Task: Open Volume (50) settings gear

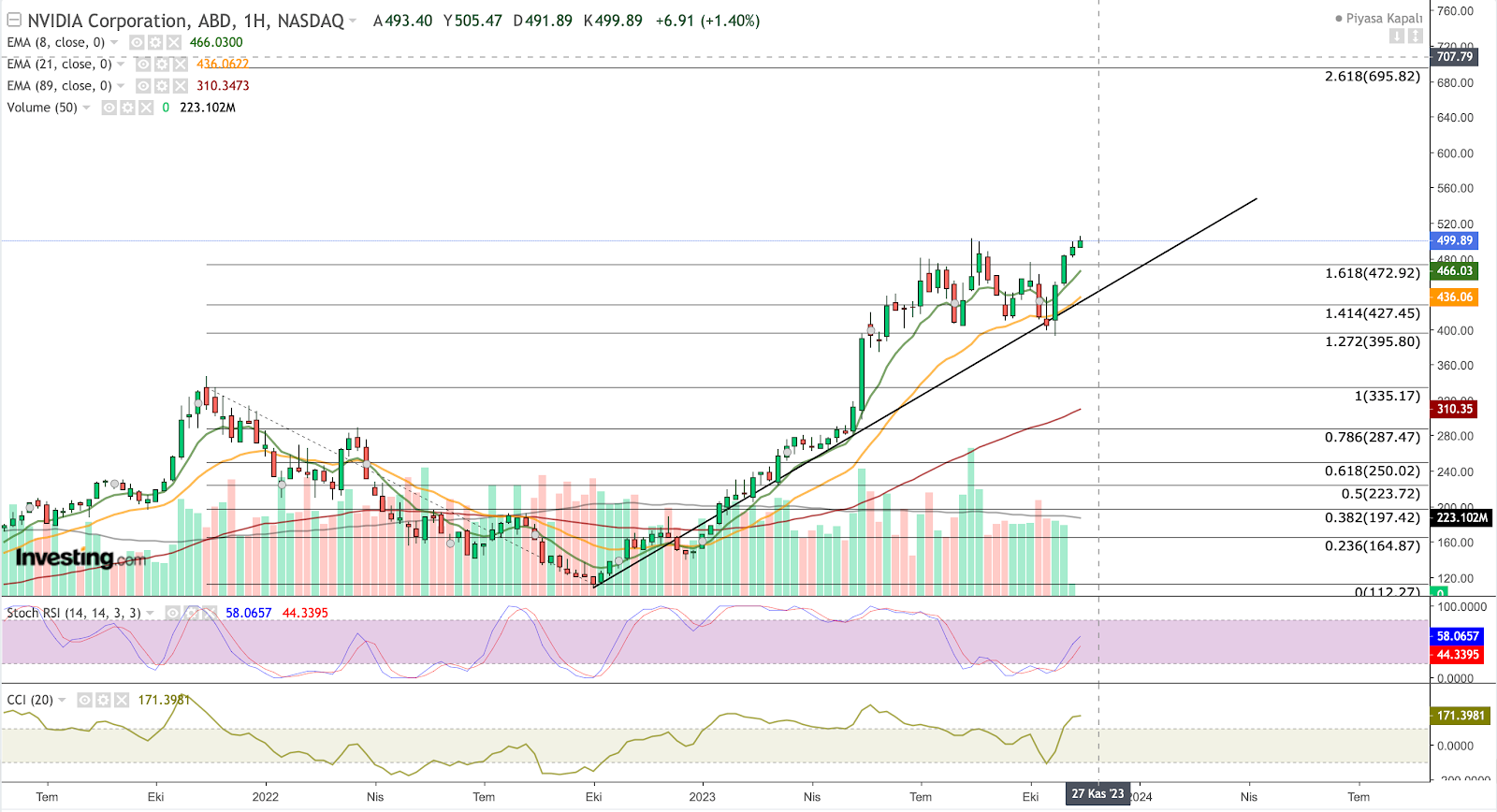Action: (128, 108)
